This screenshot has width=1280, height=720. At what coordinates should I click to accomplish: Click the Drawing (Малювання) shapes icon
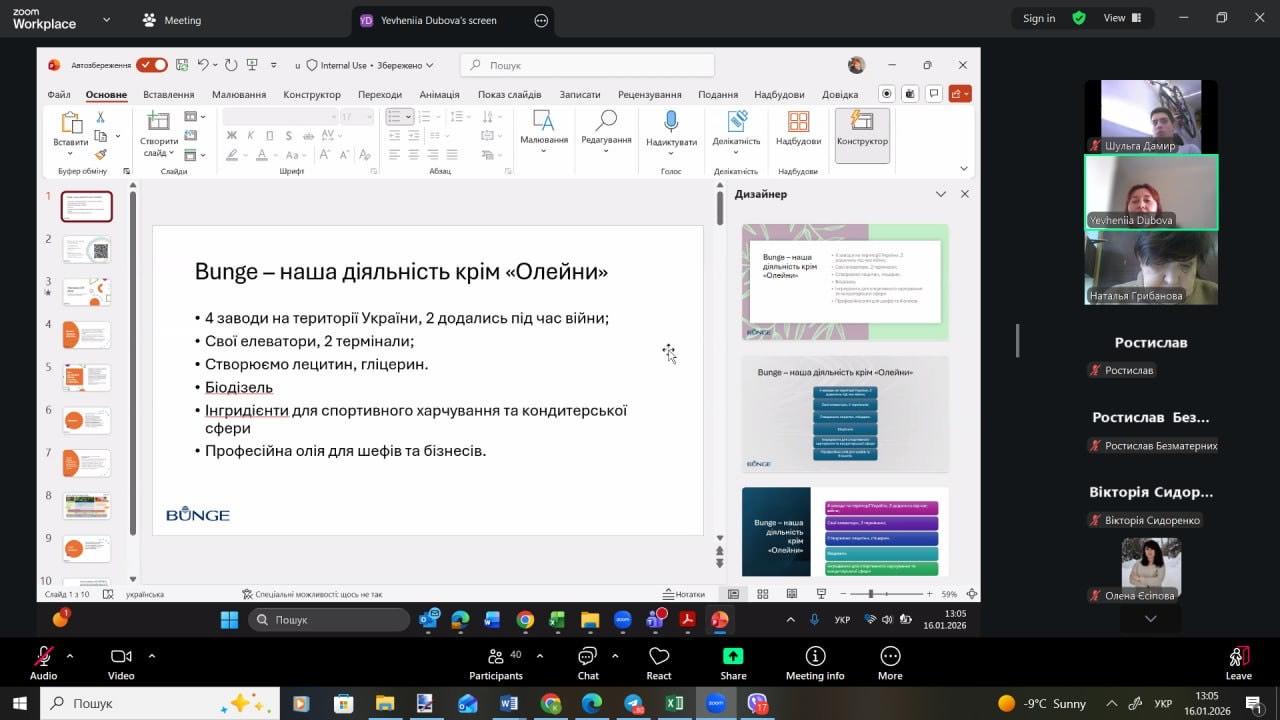click(544, 121)
